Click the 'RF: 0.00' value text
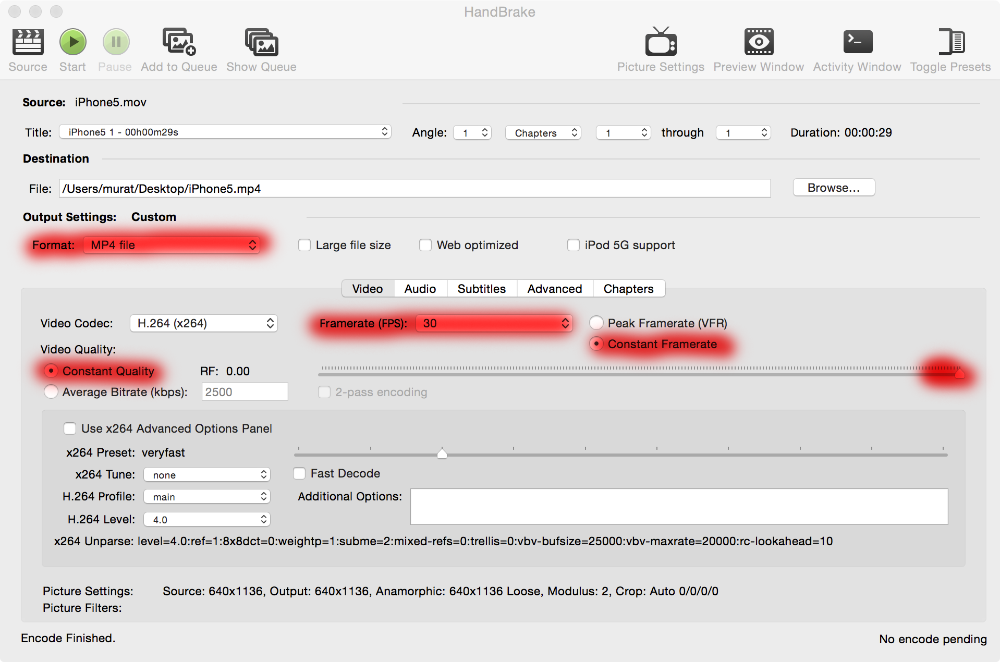1000x662 pixels. 224,371
